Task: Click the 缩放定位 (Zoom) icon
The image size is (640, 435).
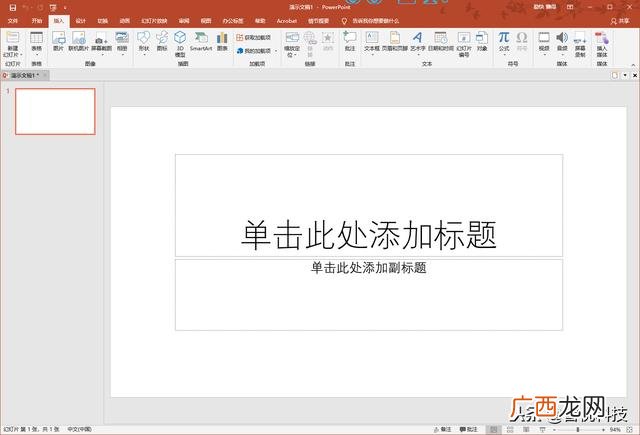Action: click(x=292, y=44)
